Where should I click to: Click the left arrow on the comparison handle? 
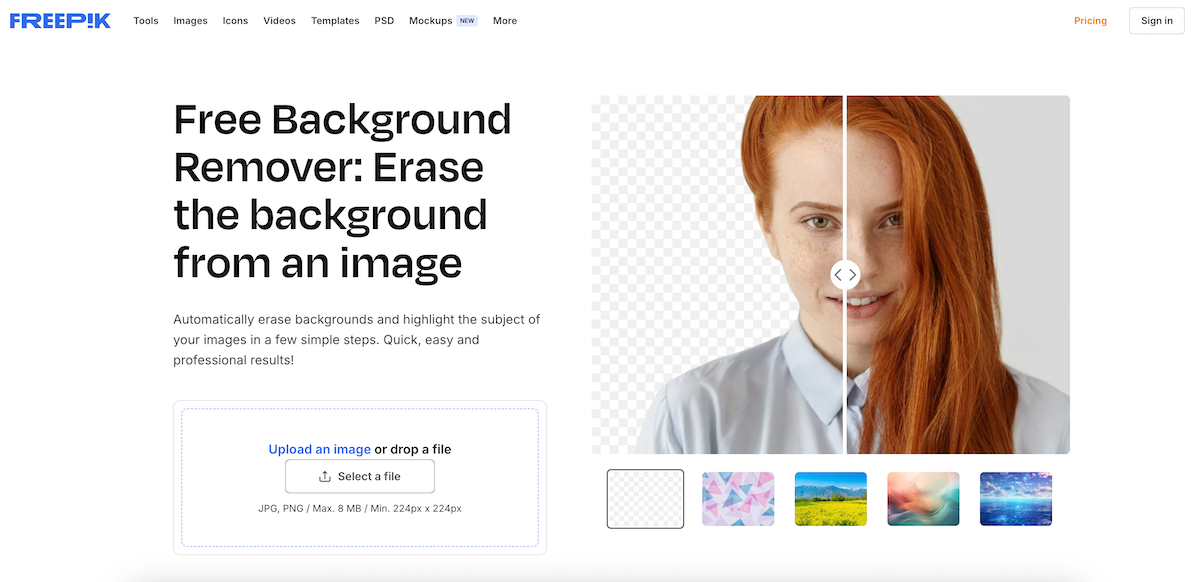tap(839, 274)
